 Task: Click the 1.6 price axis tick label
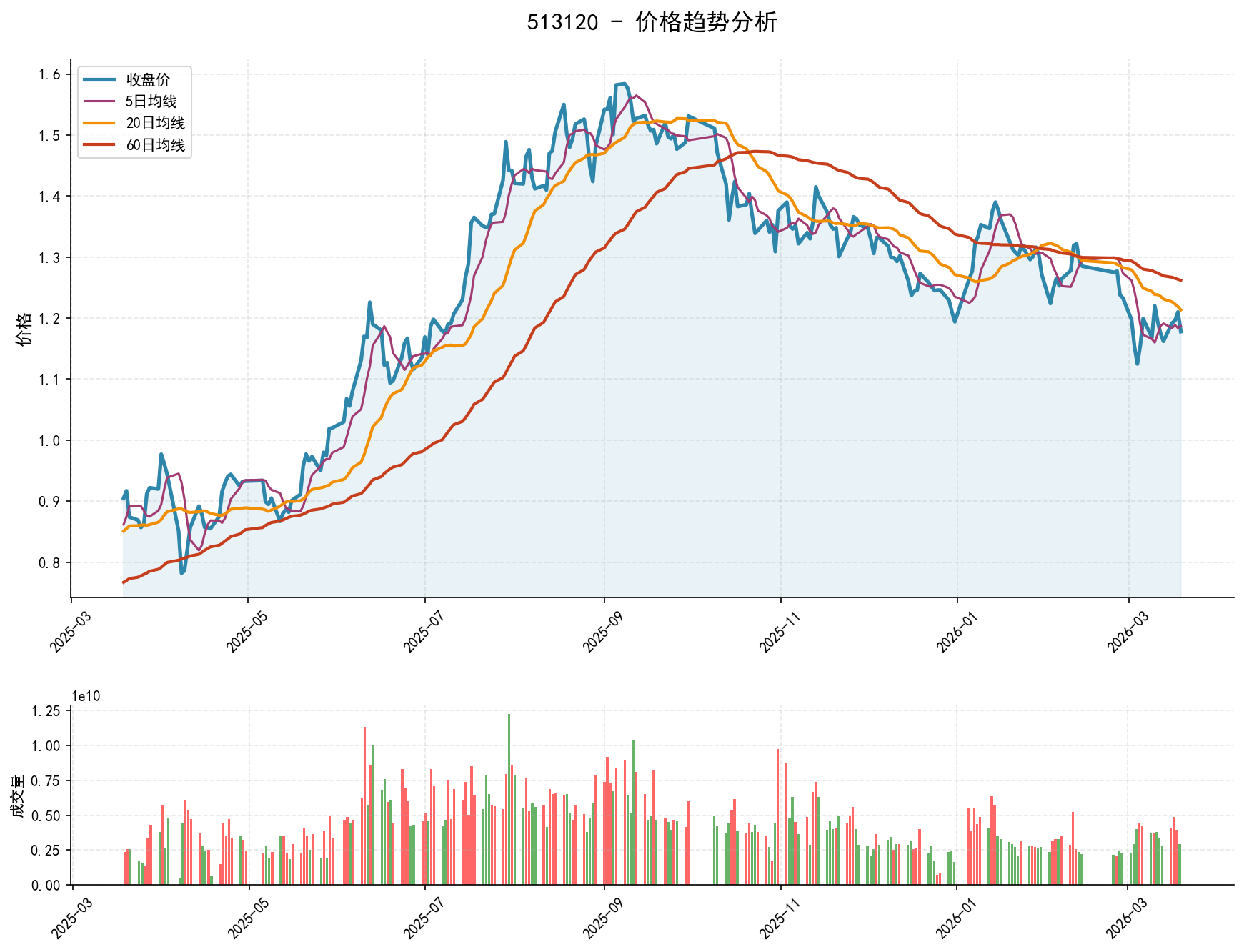pyautogui.click(x=49, y=74)
